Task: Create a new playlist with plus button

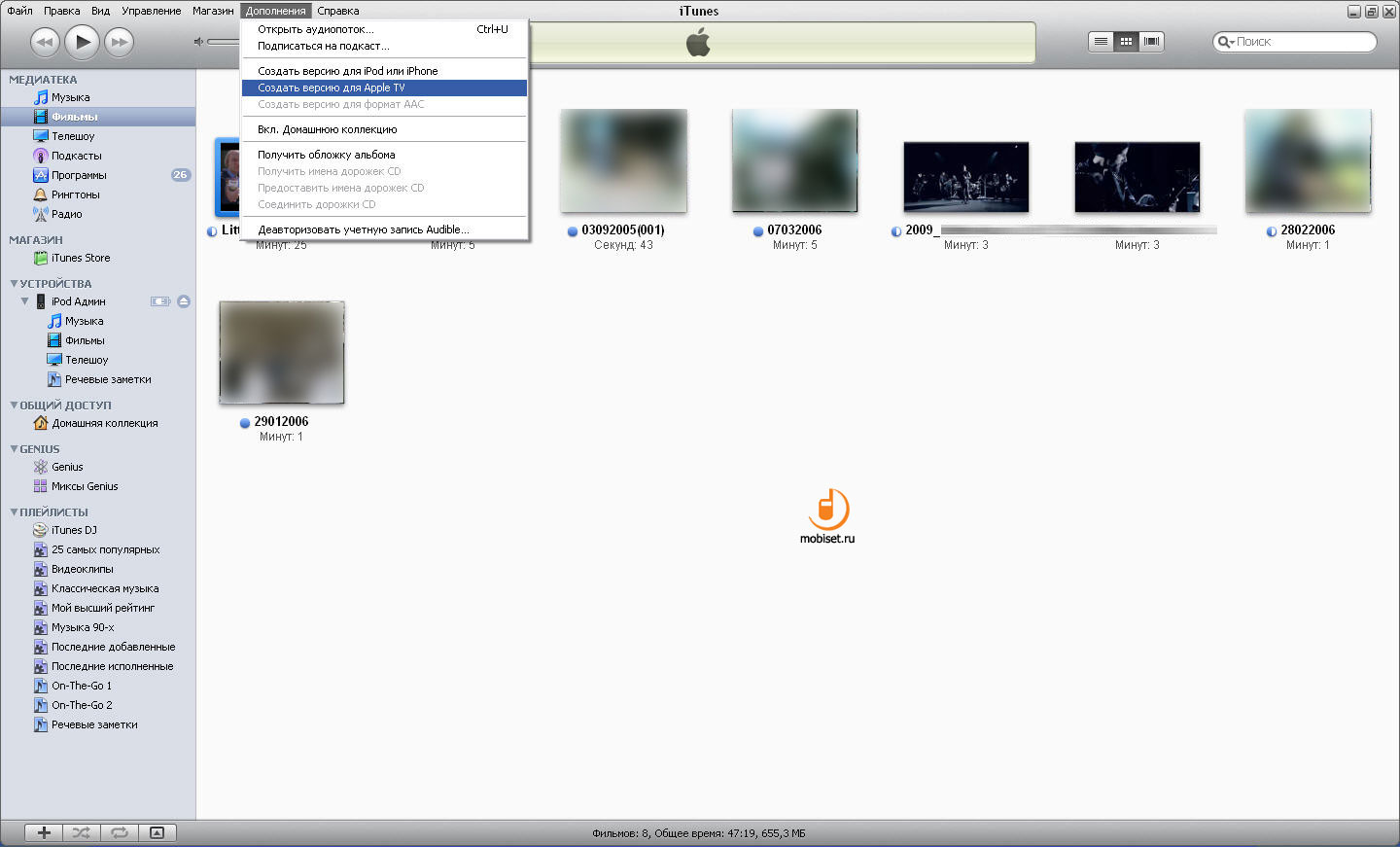Action: 44,832
